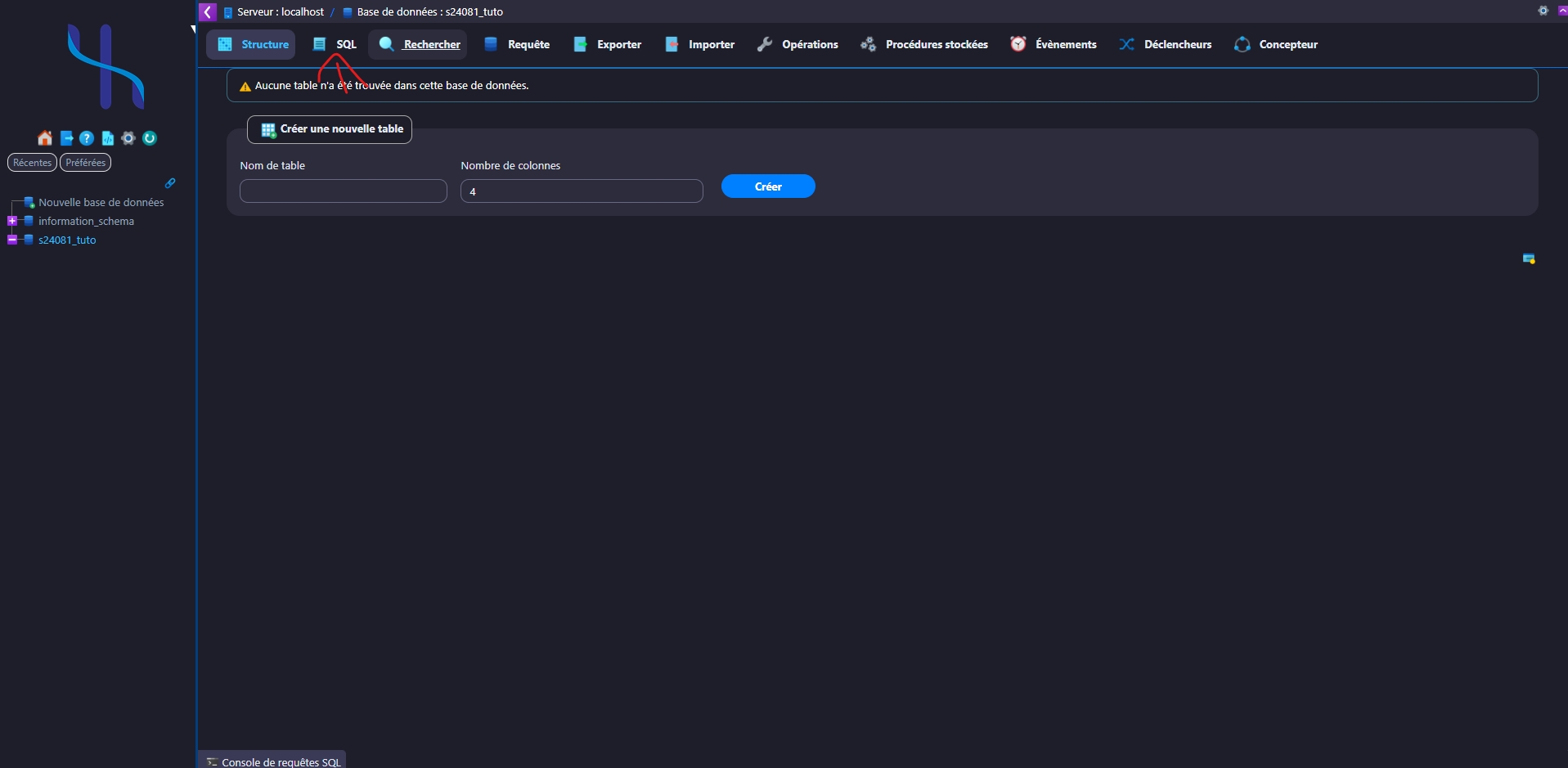
Task: Show the Récentes tables list
Action: pyautogui.click(x=32, y=163)
